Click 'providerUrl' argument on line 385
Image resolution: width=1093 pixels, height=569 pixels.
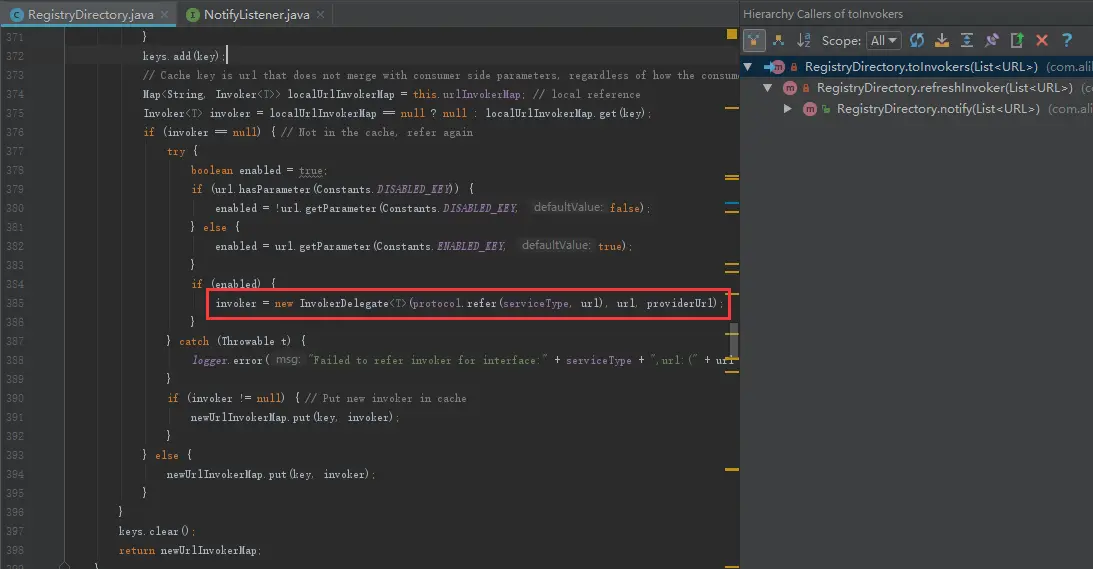pyautogui.click(x=681, y=303)
